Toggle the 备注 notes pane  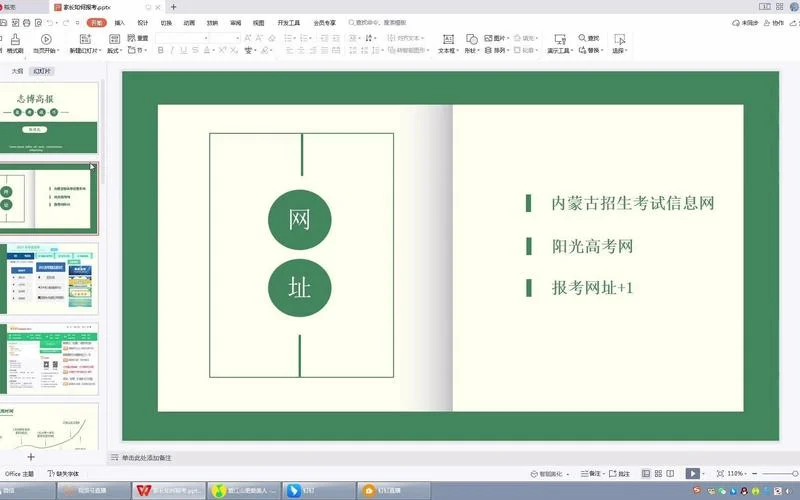point(591,474)
